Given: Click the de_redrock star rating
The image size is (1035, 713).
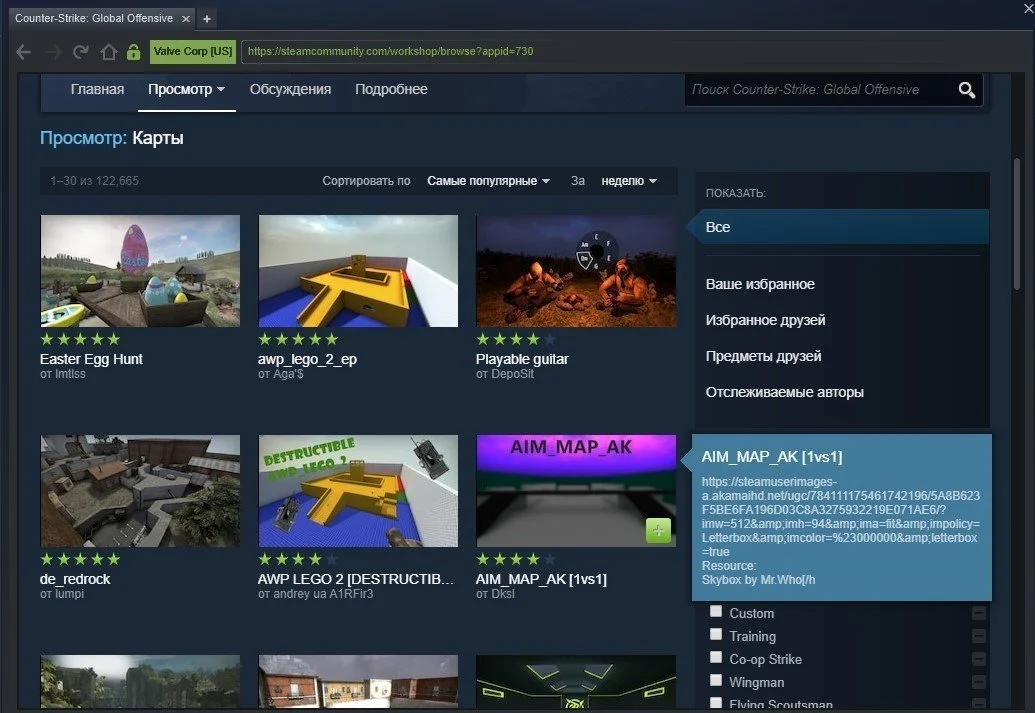Looking at the screenshot, I should click(x=81, y=559).
